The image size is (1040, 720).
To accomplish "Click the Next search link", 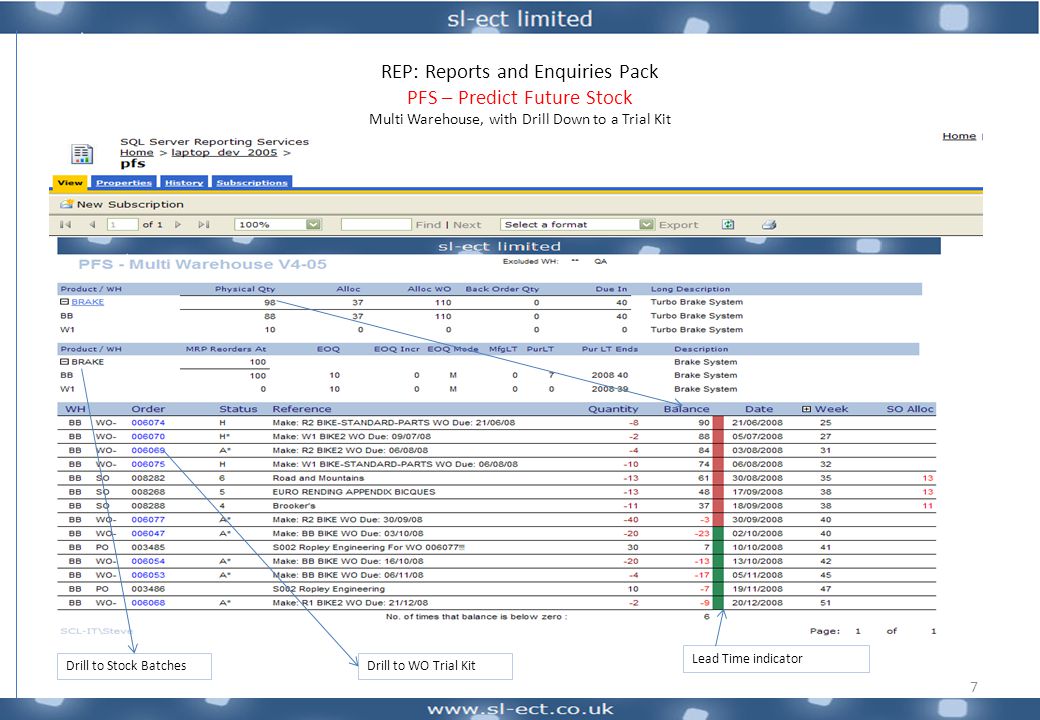I will point(467,225).
